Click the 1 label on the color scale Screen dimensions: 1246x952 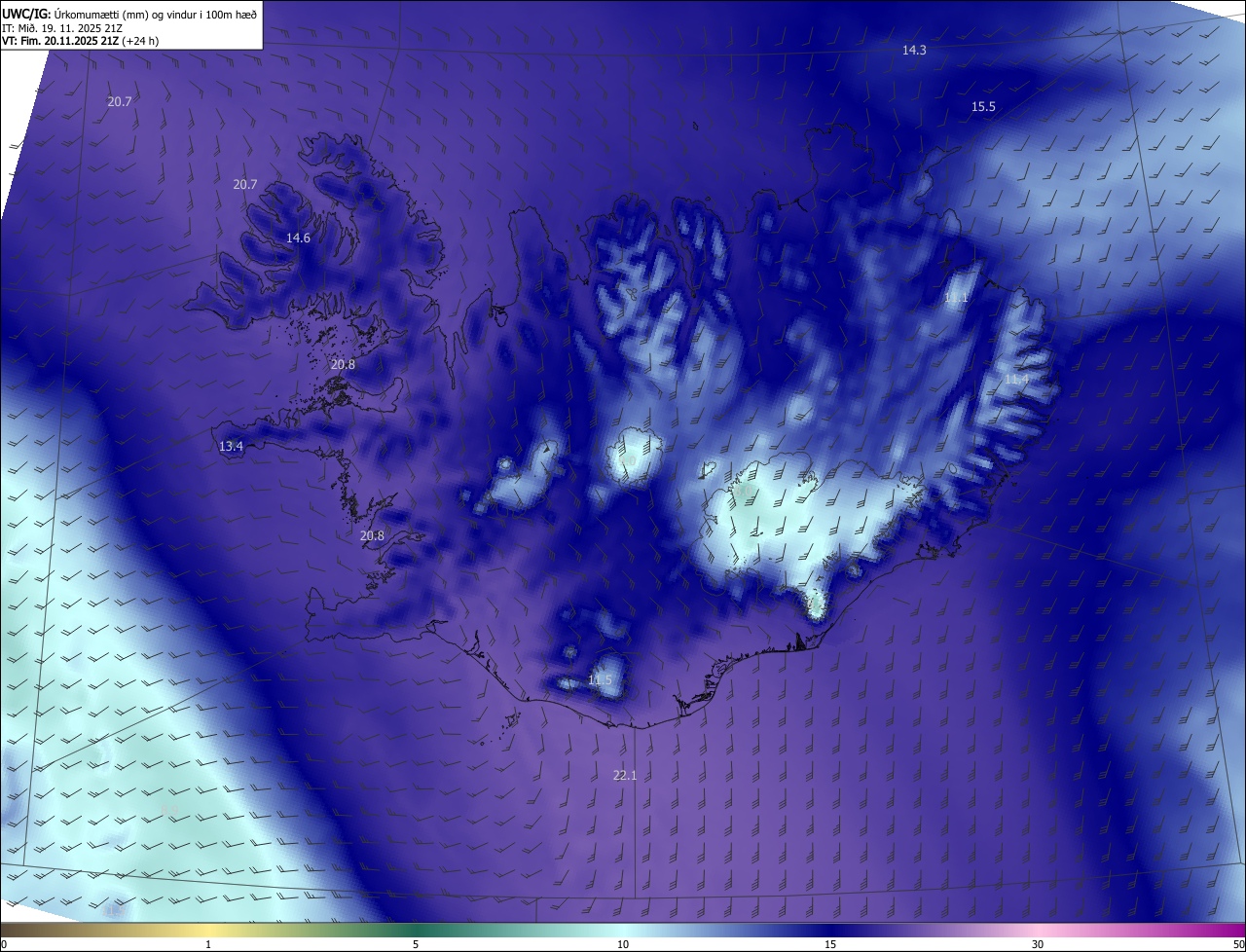208,945
